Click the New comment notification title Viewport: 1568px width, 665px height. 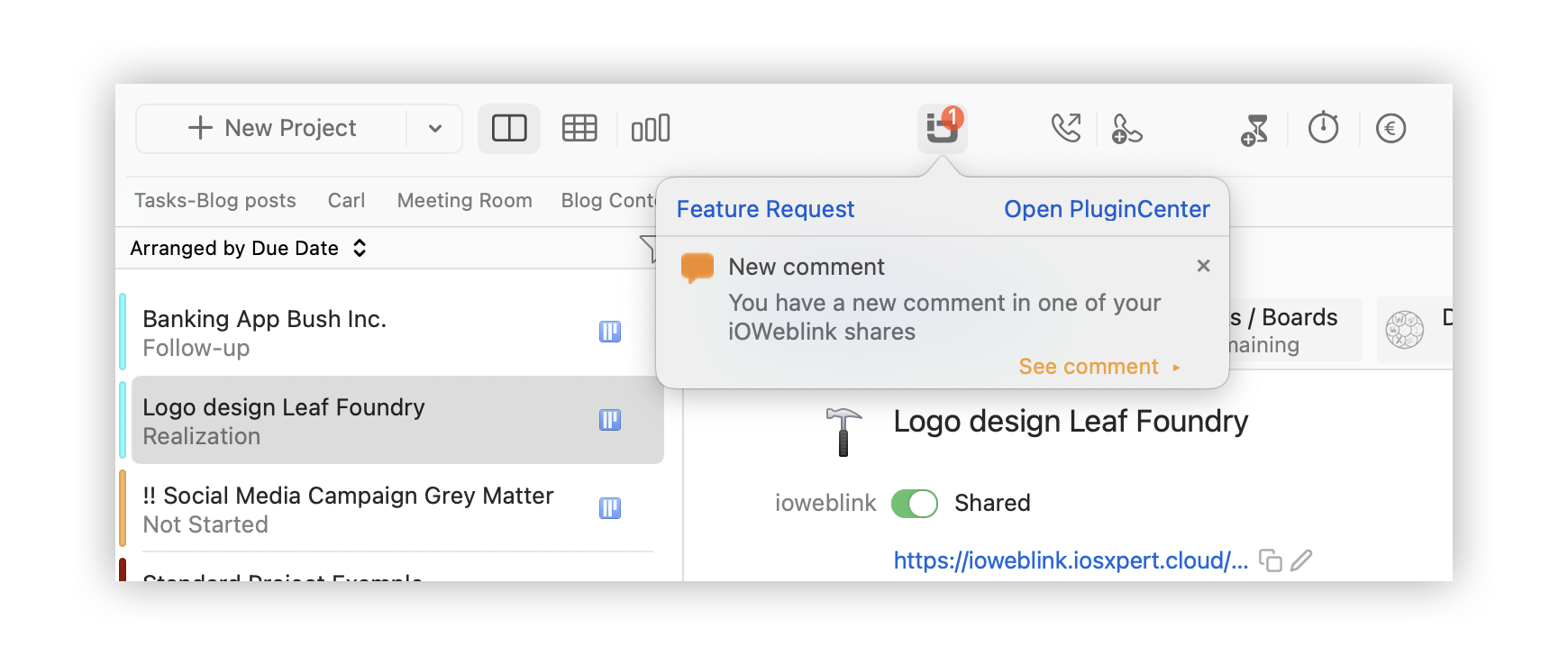coord(807,267)
